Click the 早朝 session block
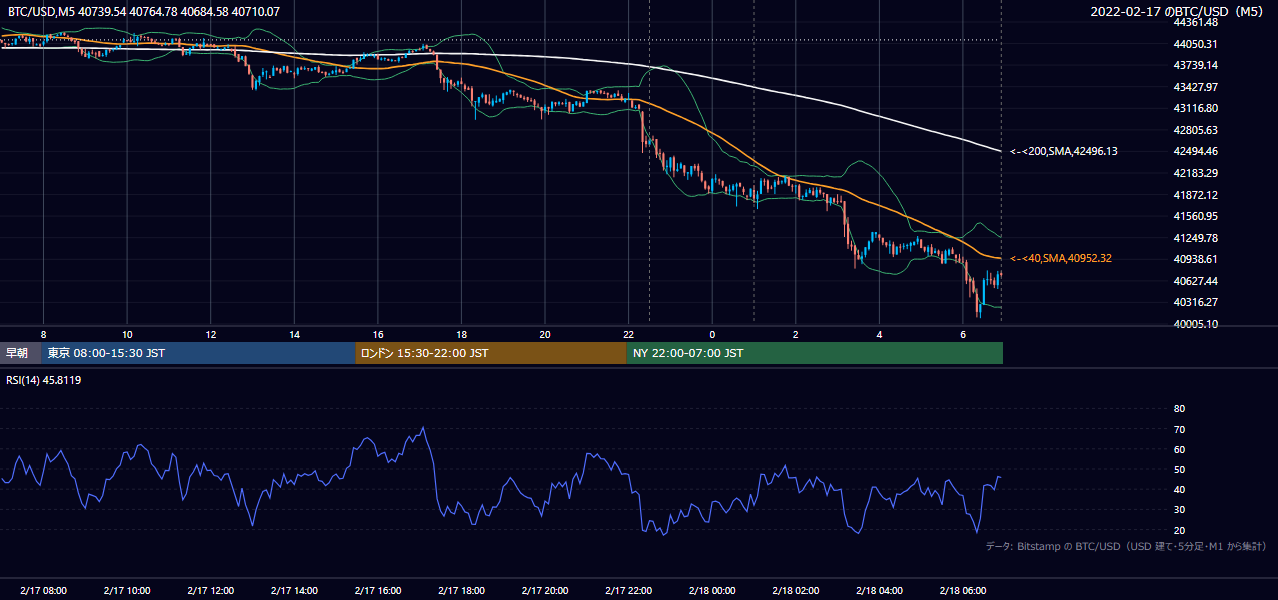Screen dimensions: 1278x600 click(20, 353)
